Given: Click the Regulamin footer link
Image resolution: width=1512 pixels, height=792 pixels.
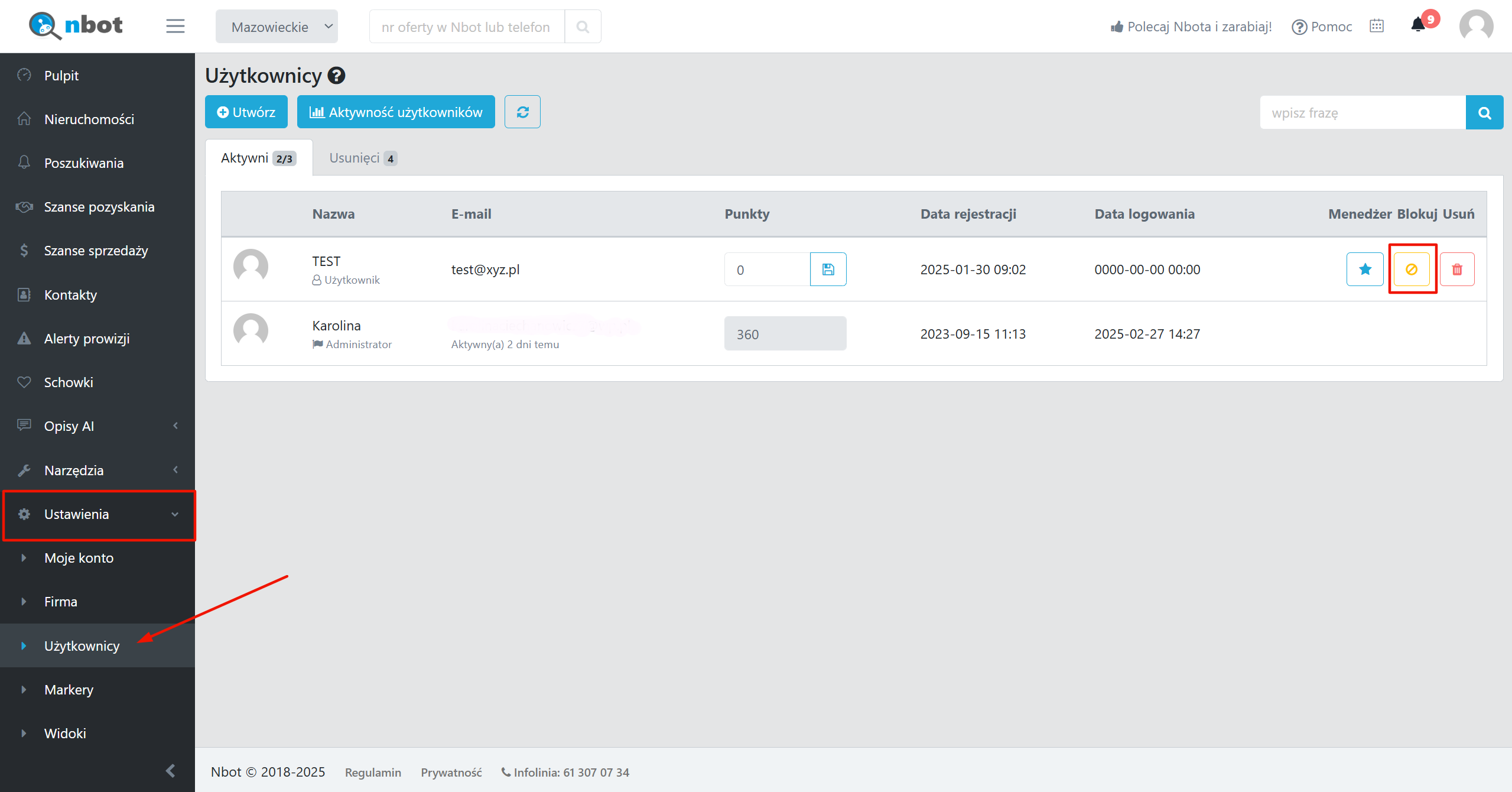Looking at the screenshot, I should [x=373, y=772].
